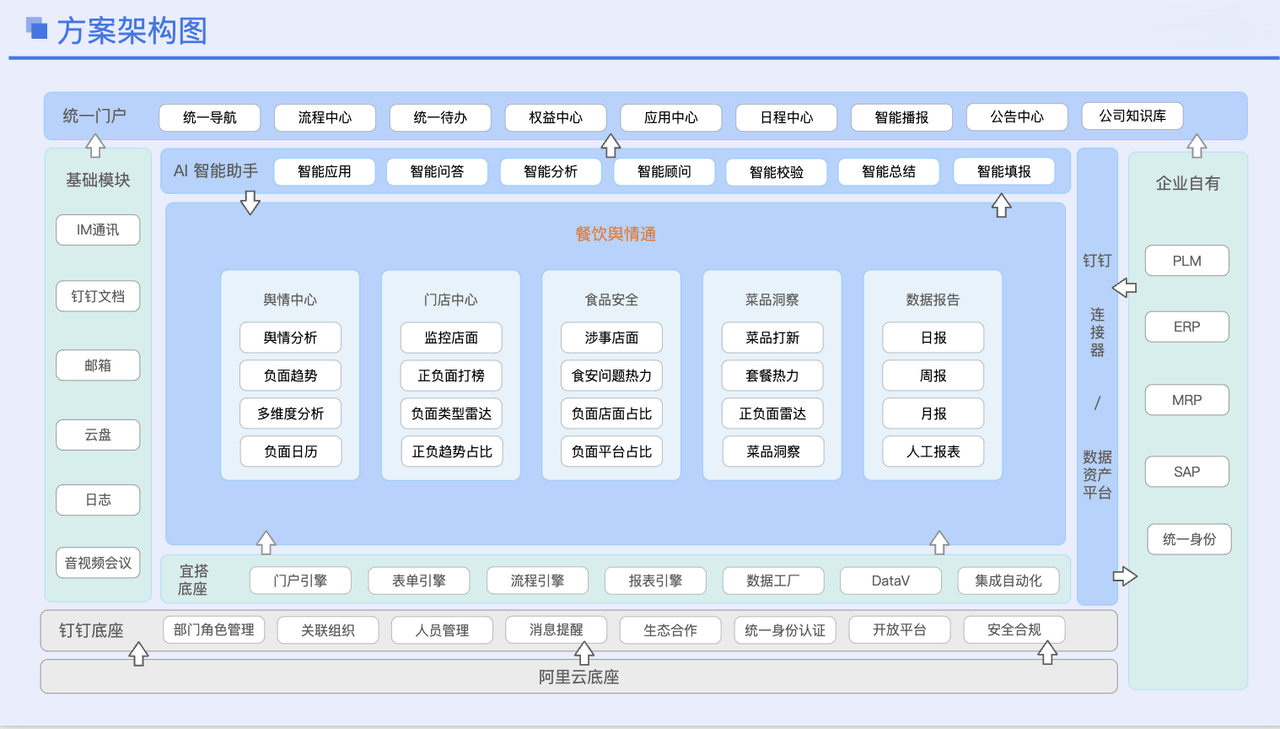Click the 监控店面 item under 门店中心
The width and height of the screenshot is (1280, 729).
pos(450,337)
